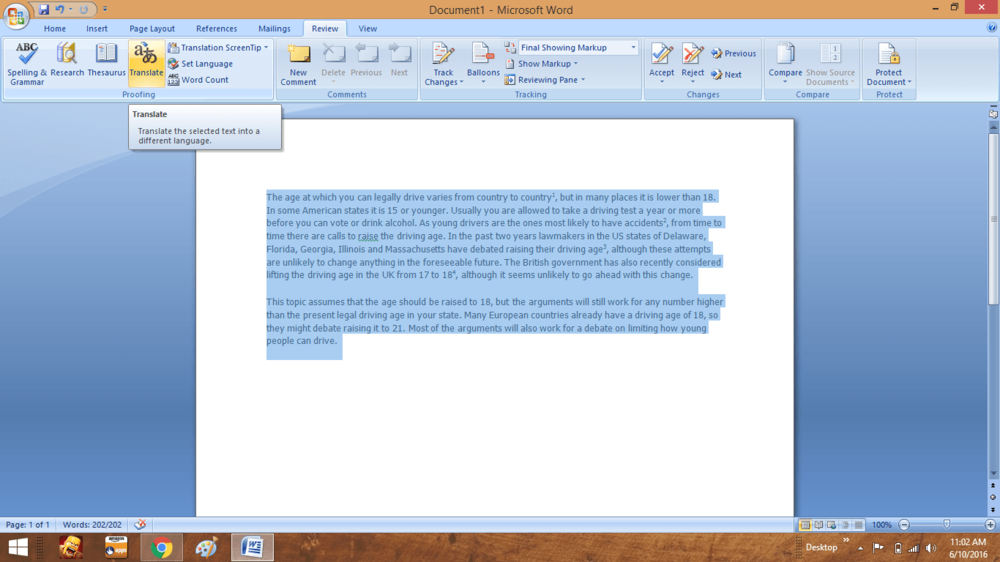The width and height of the screenshot is (1000, 562).
Task: Switch to Full Screen Reading view
Action: click(x=818, y=525)
